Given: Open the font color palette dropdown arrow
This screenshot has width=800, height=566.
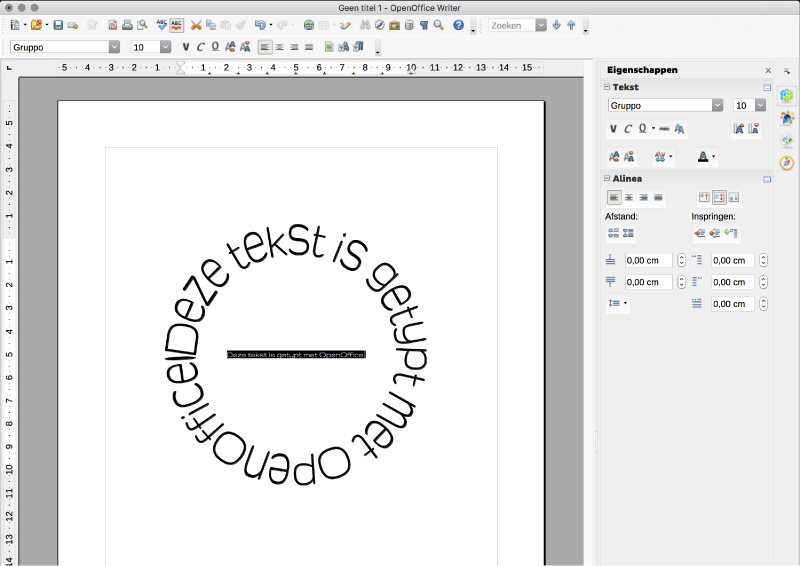Looking at the screenshot, I should coord(714,157).
